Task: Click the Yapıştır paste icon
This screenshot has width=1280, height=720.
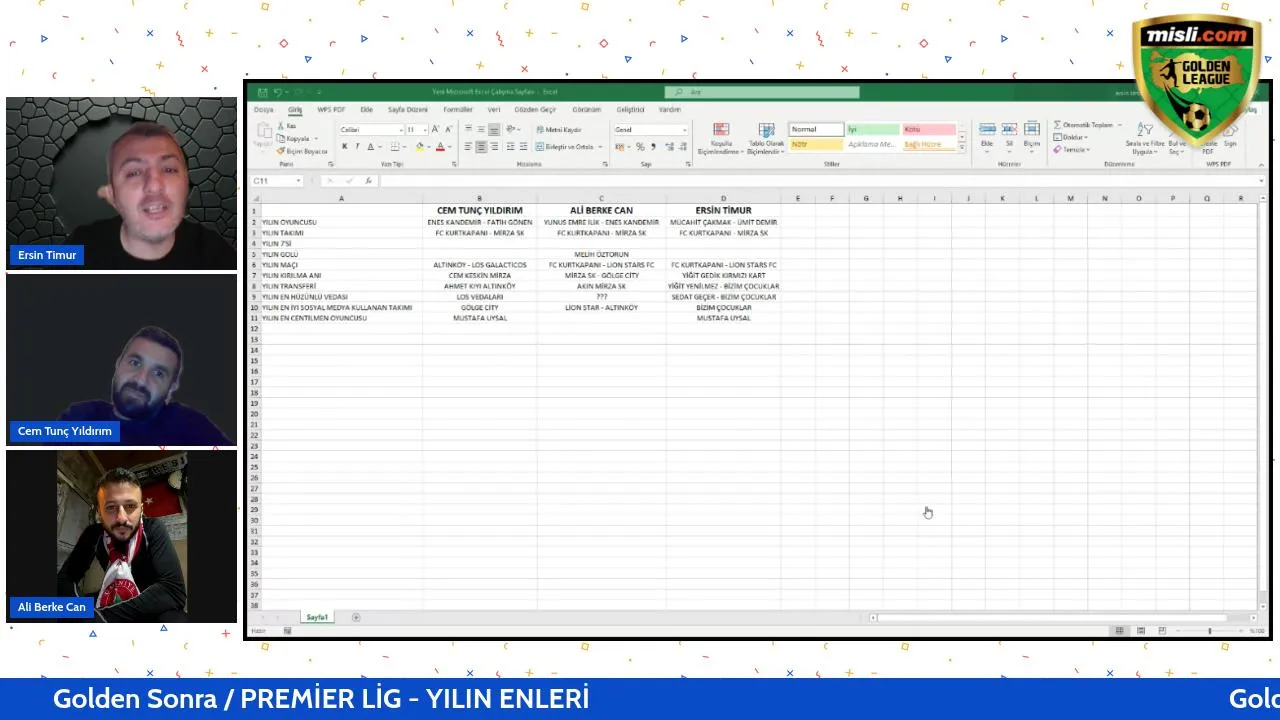Action: [x=263, y=131]
